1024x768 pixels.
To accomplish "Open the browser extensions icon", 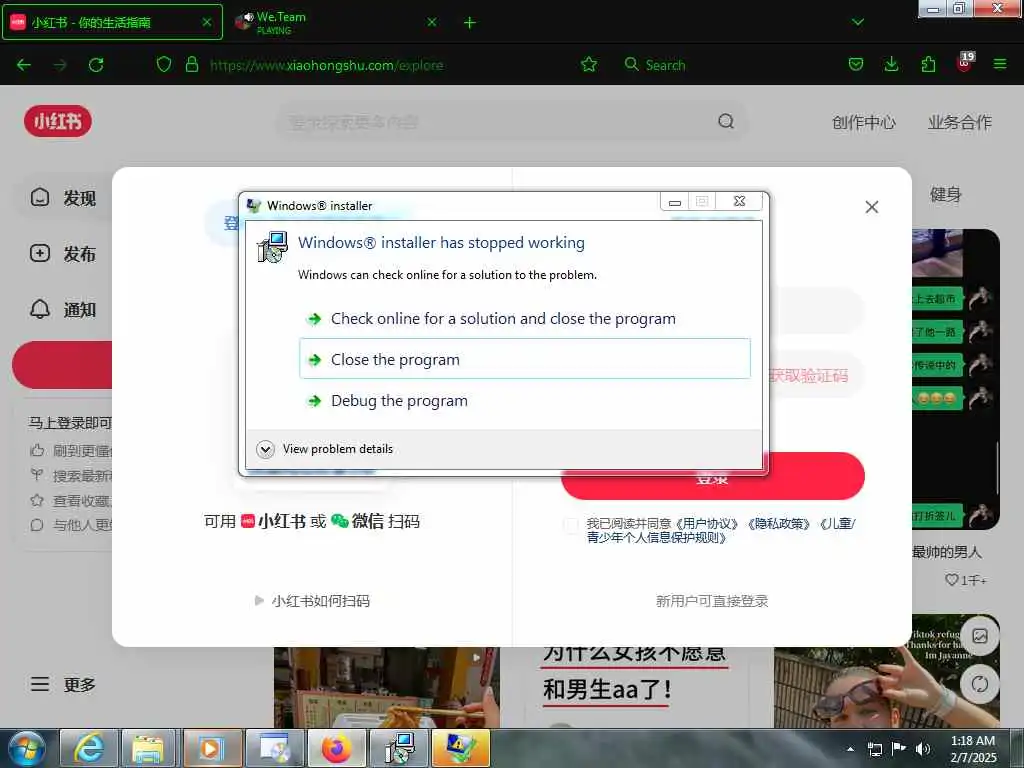I will [x=928, y=65].
